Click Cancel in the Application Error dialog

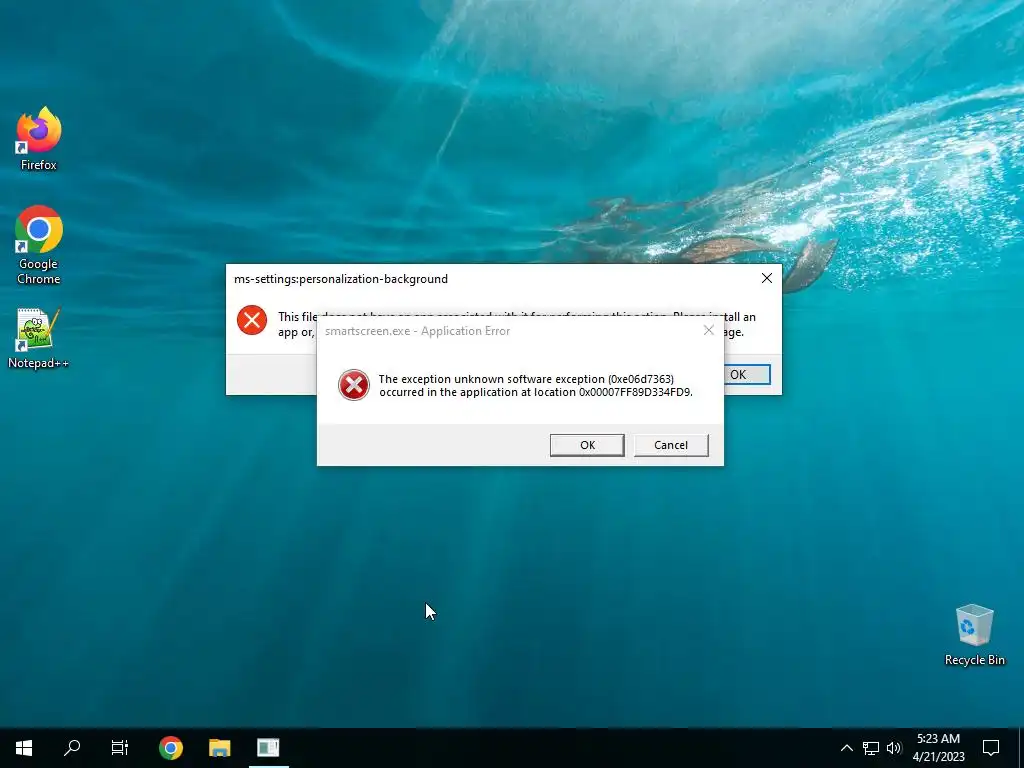click(x=671, y=445)
